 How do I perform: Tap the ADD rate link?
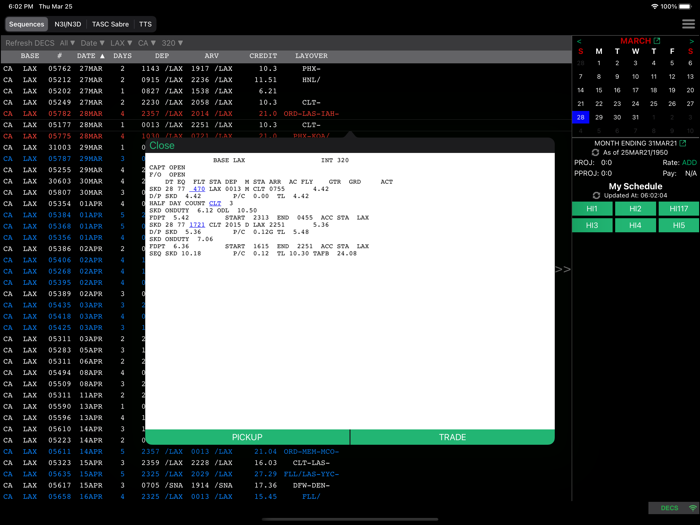[x=689, y=162]
